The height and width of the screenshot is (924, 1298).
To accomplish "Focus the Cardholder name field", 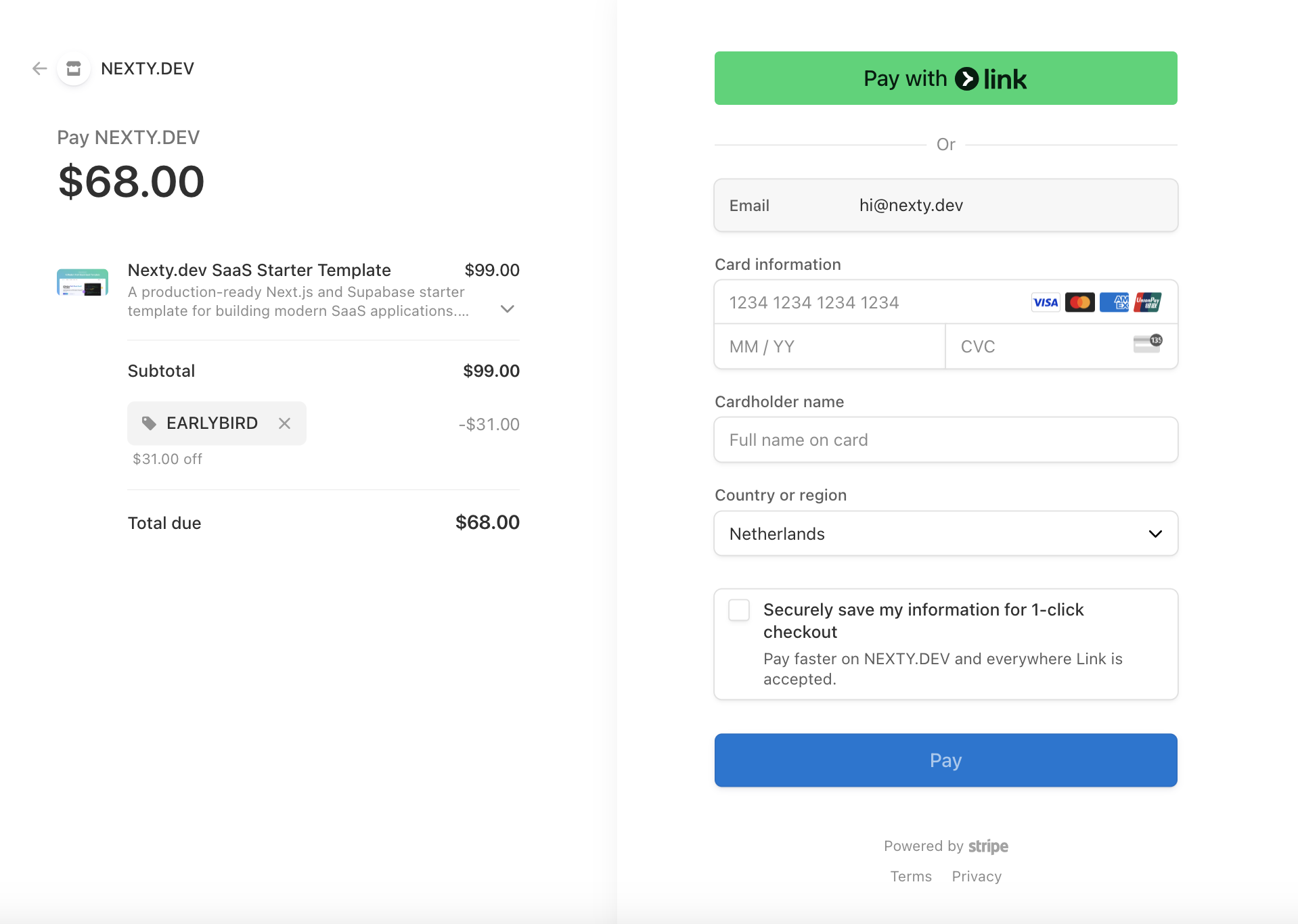I will click(945, 440).
